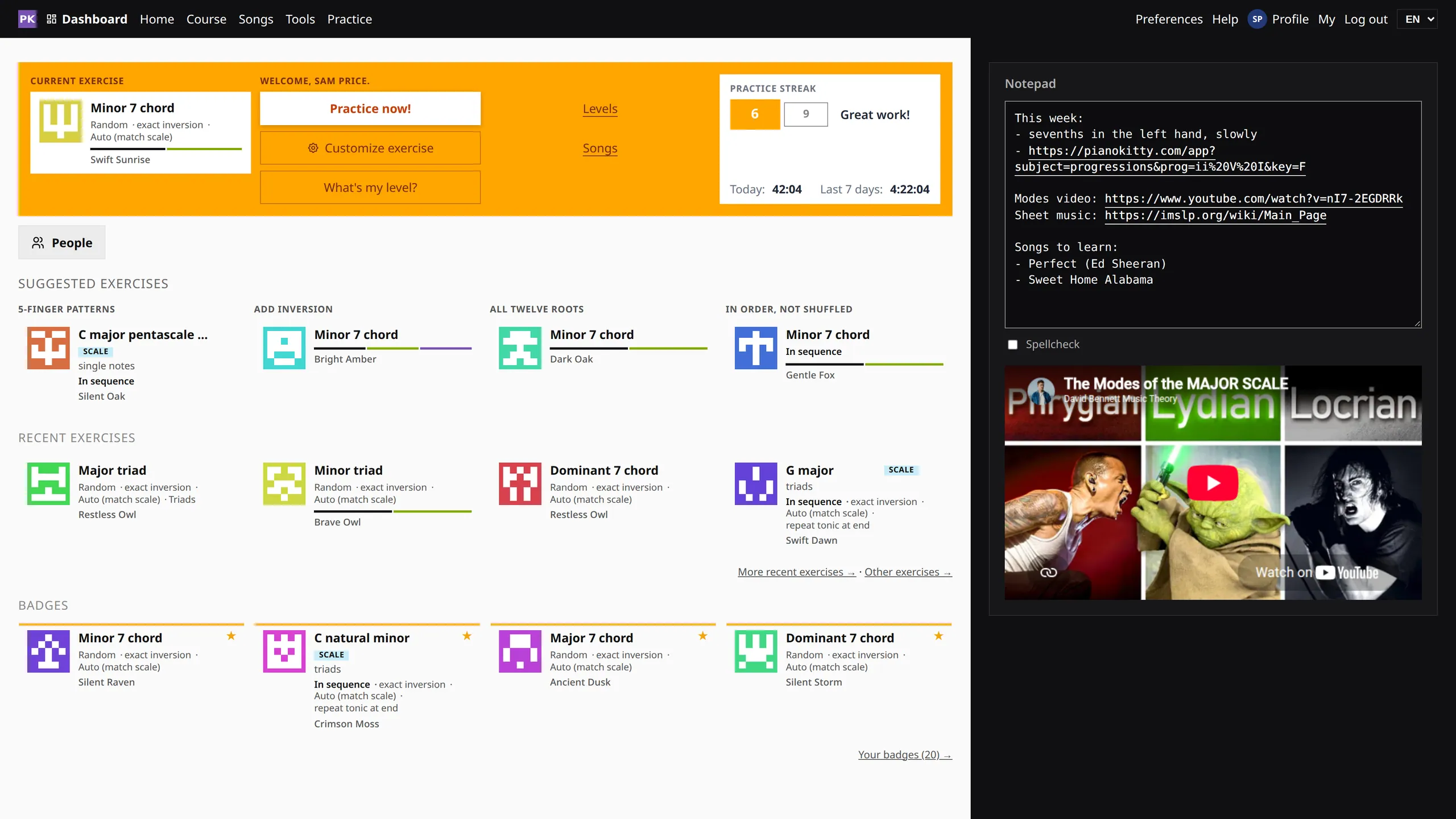Open the Songs menu in navbar
This screenshot has width=1456, height=819.
(255, 19)
